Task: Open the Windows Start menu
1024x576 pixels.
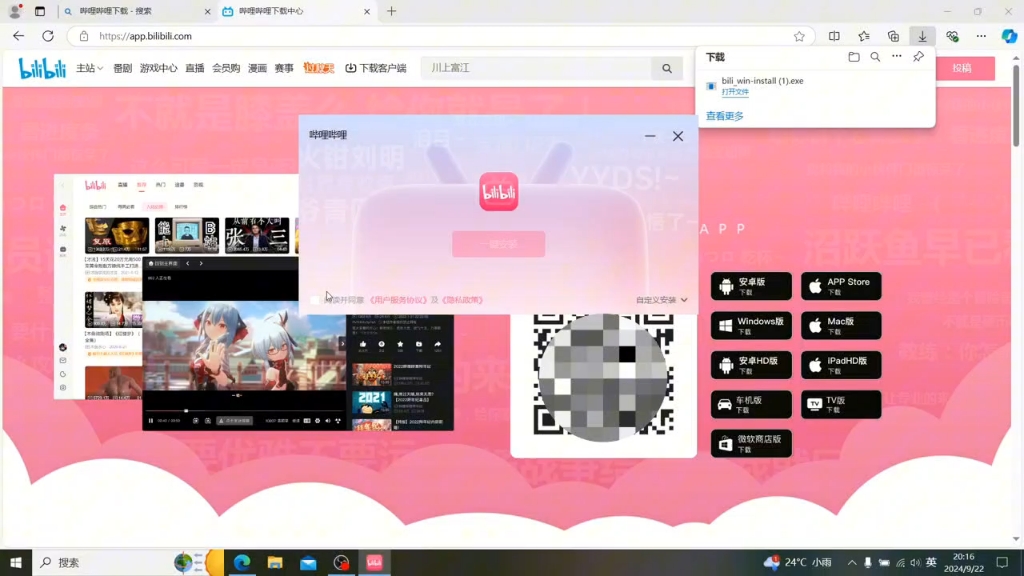Action: (x=16, y=562)
